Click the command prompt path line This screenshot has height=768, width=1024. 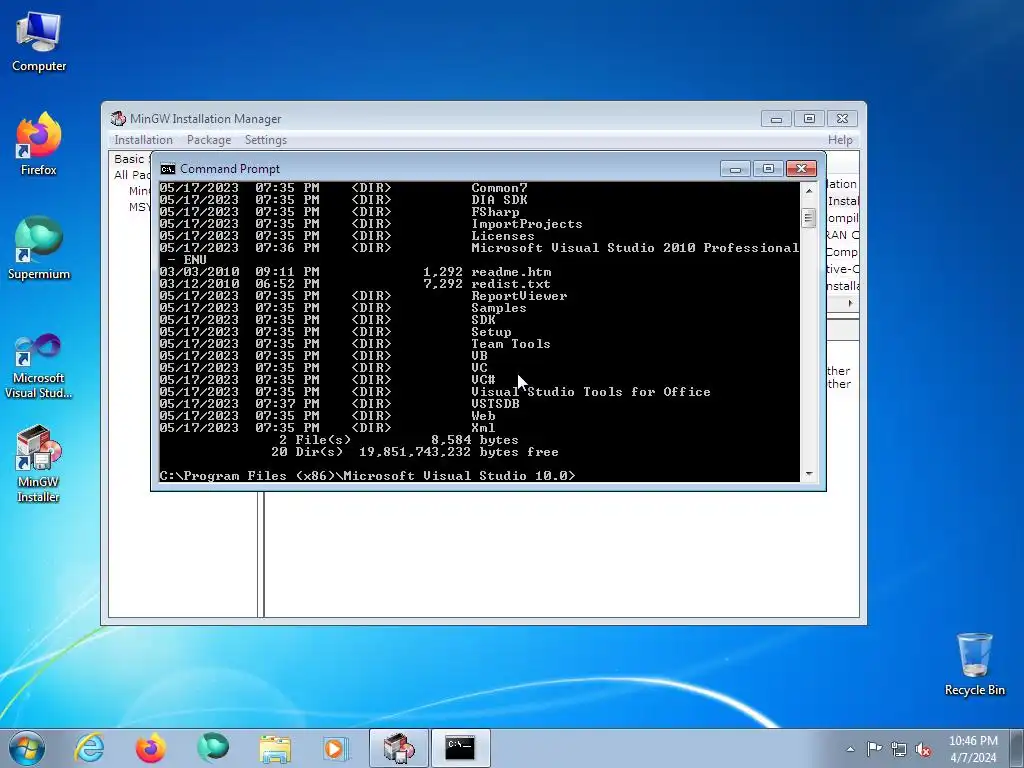tap(367, 476)
